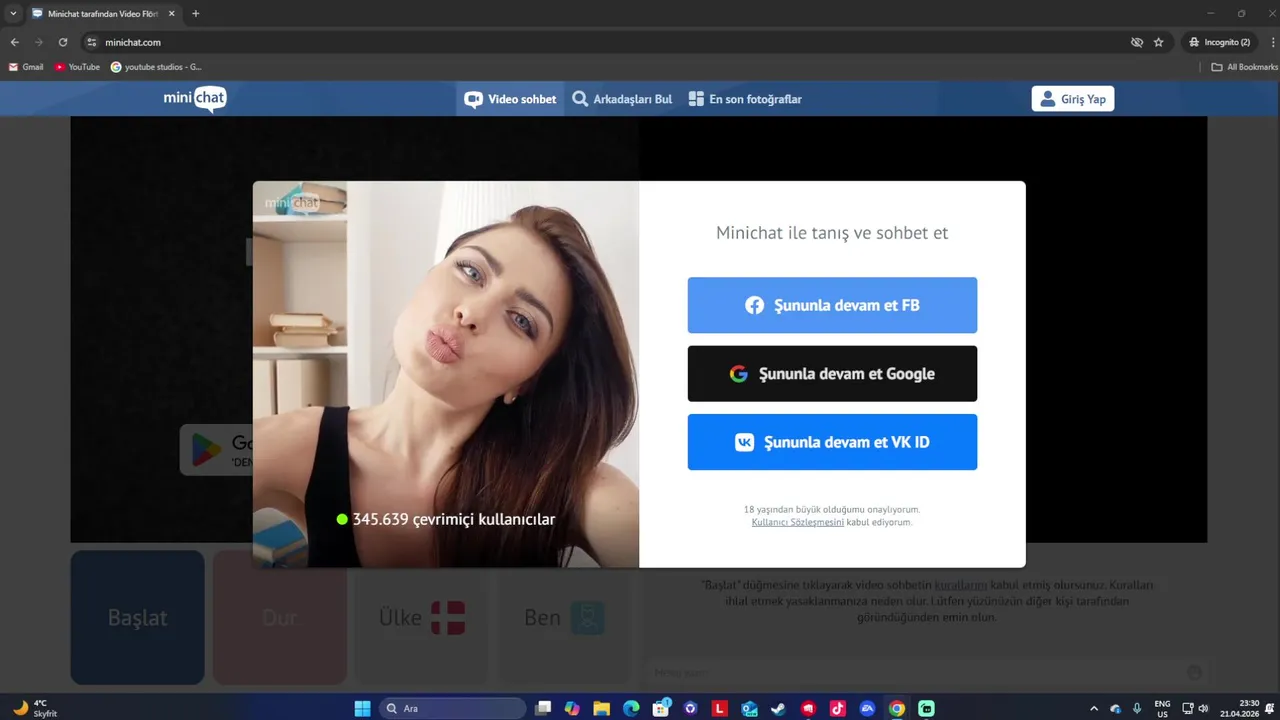Open the volume speaker tray icon
The image size is (1280, 720).
[1203, 708]
